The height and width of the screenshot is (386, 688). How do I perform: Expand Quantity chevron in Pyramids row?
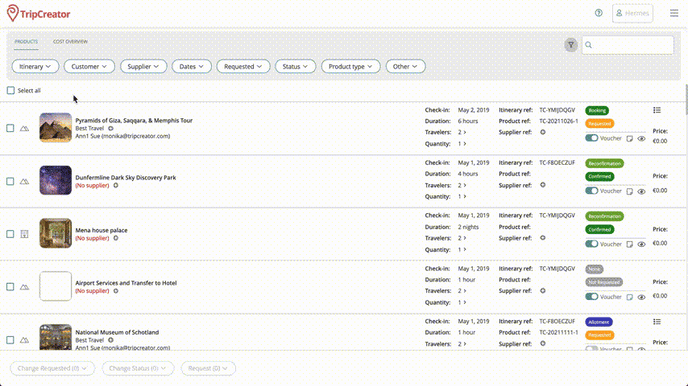(465, 144)
